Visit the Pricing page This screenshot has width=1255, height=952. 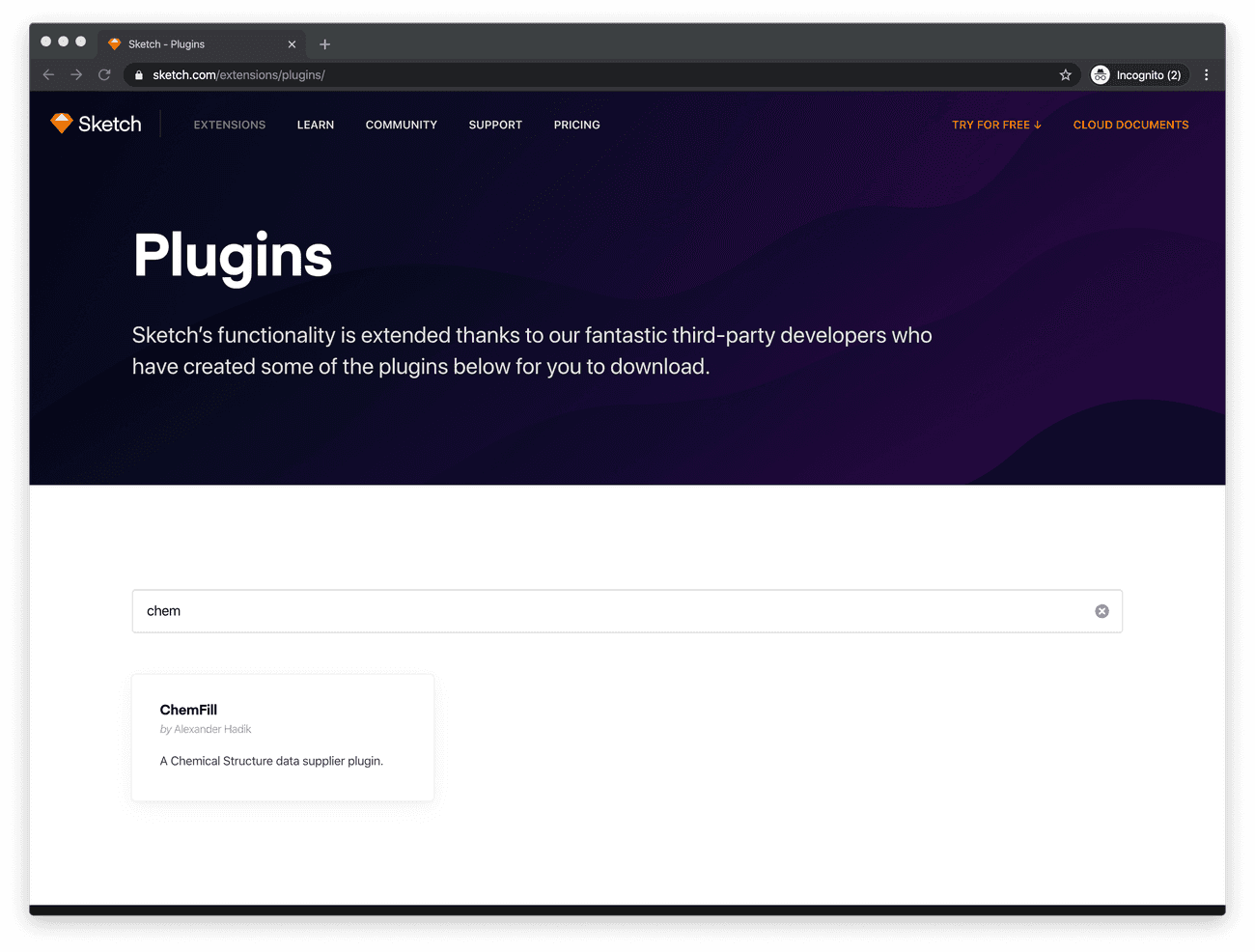pyautogui.click(x=576, y=125)
